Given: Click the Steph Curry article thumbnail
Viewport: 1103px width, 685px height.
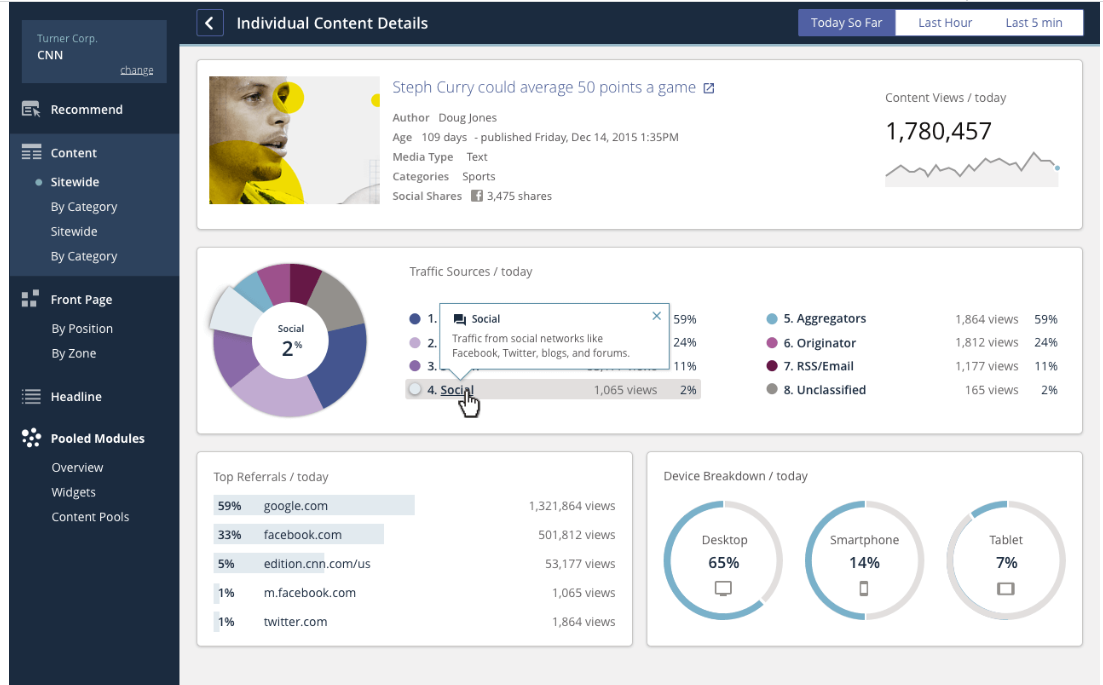Looking at the screenshot, I should point(294,140).
